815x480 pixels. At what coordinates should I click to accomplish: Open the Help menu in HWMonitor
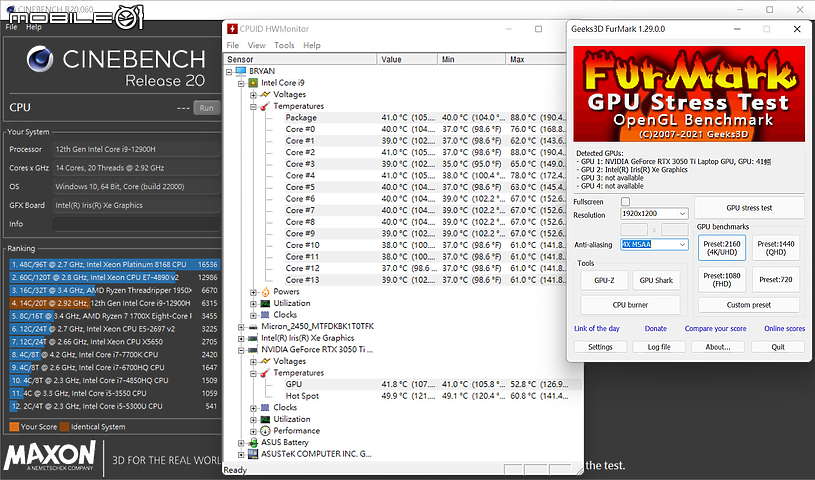312,45
